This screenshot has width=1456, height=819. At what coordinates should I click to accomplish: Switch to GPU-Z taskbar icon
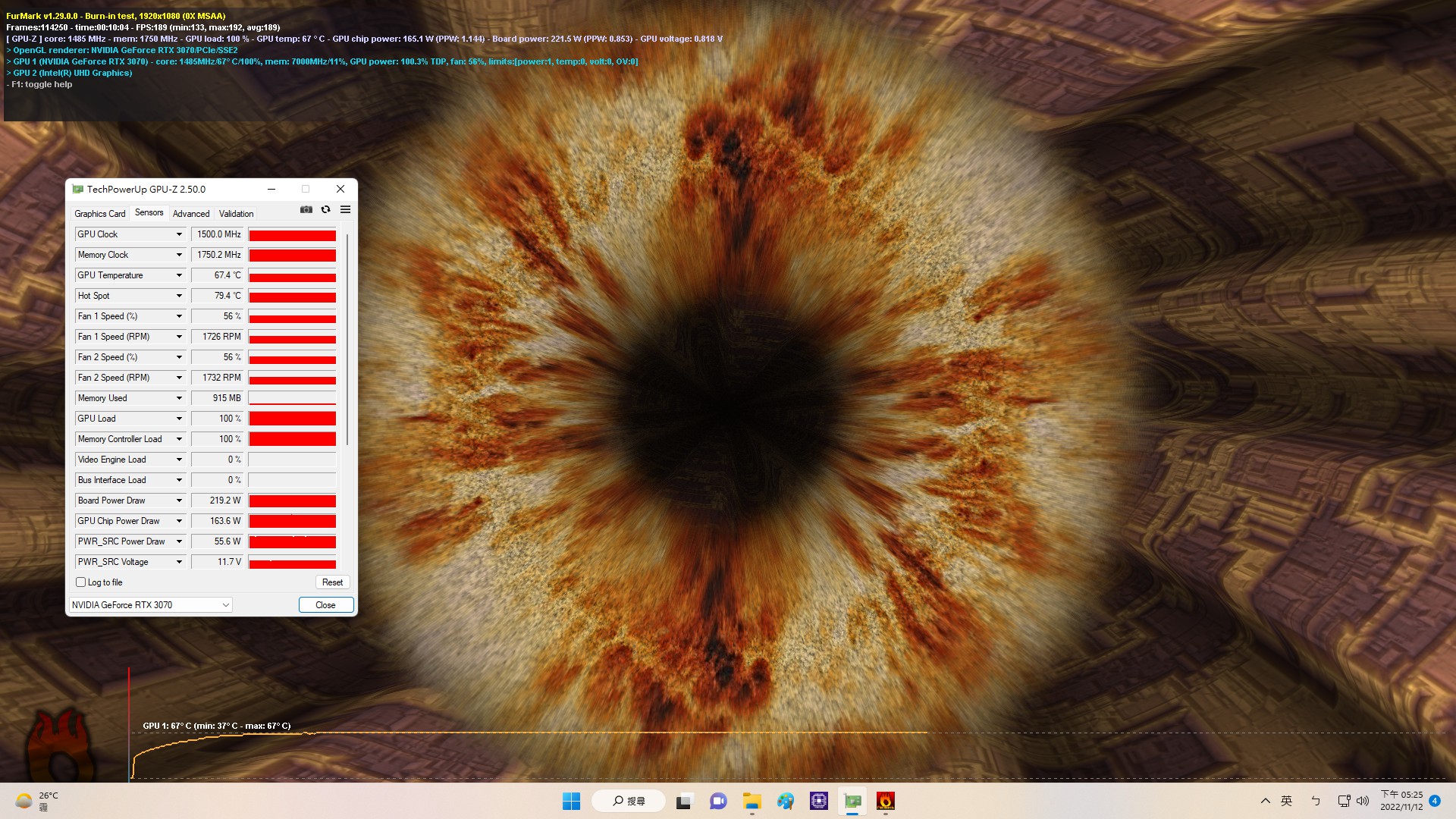click(852, 801)
